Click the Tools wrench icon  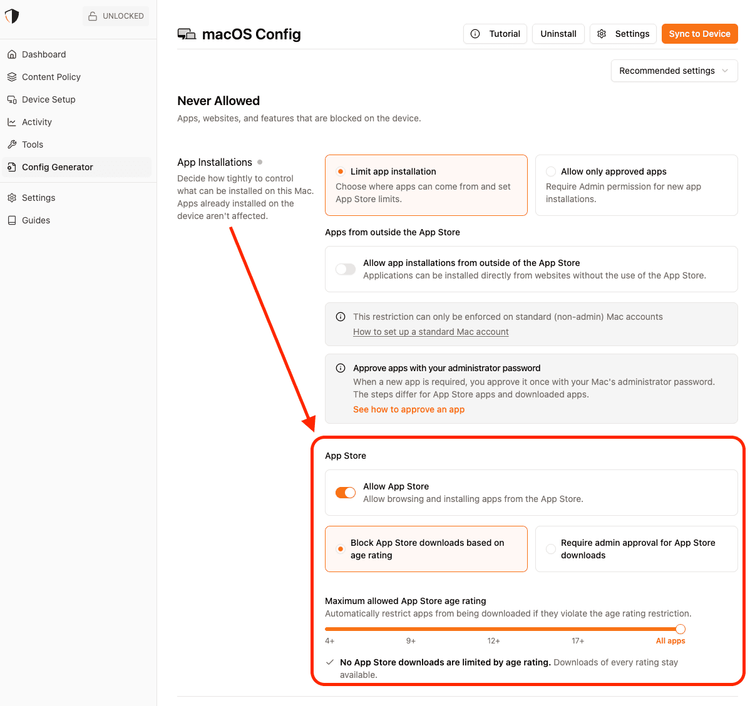coord(12,144)
